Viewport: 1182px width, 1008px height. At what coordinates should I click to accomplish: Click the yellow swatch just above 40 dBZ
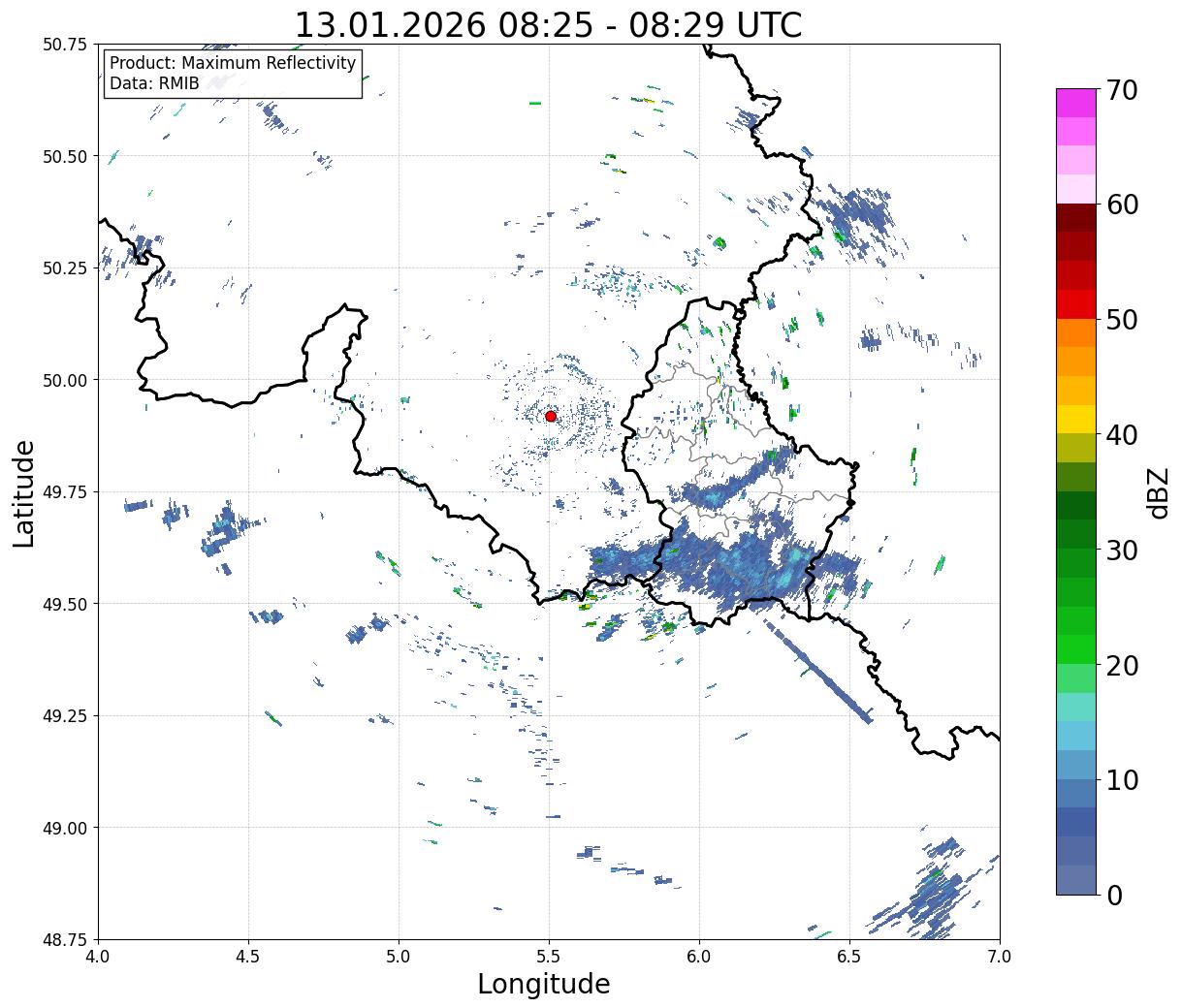click(1075, 420)
